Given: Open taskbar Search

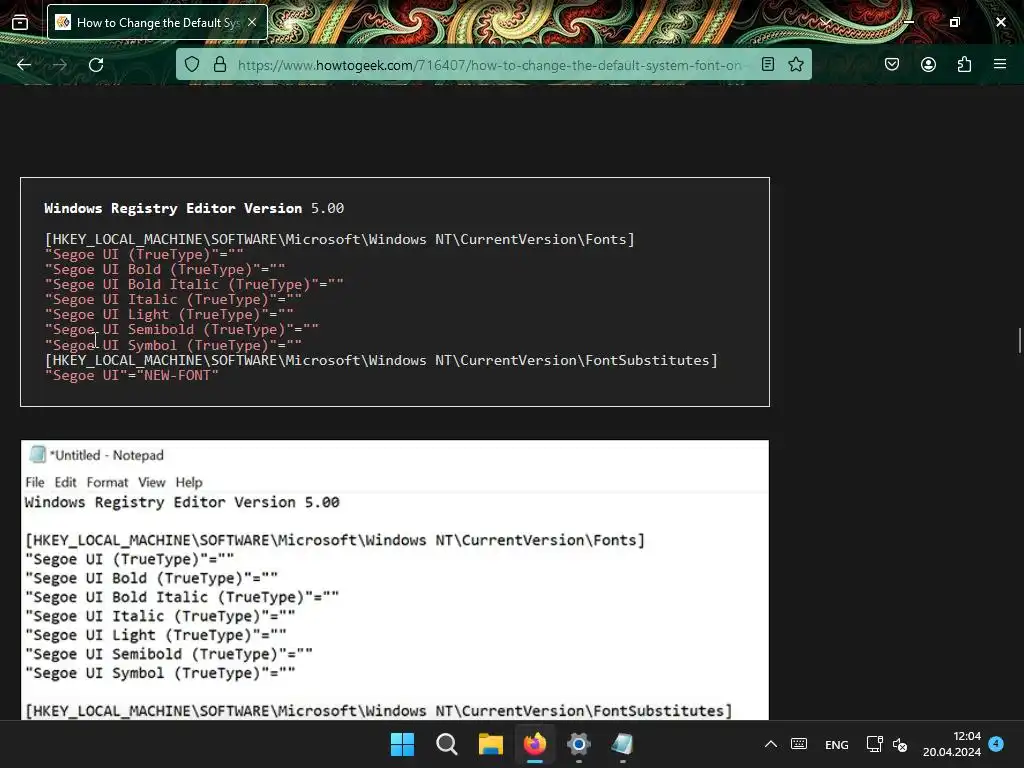Looking at the screenshot, I should pos(447,744).
